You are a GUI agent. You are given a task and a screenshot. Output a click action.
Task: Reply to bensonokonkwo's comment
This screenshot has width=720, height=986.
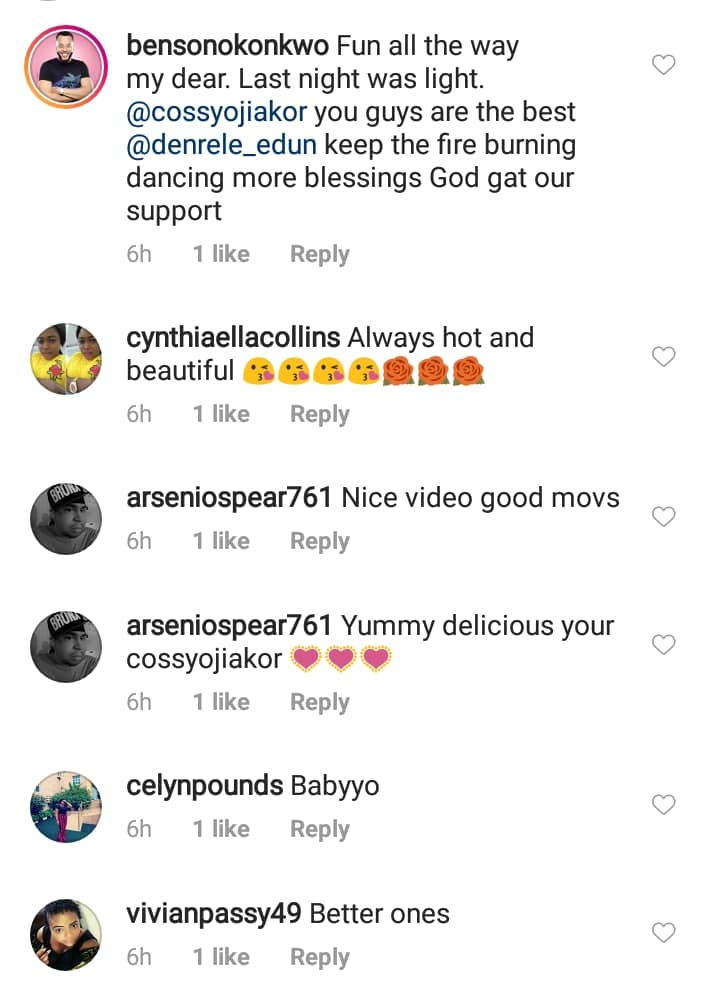tap(319, 254)
